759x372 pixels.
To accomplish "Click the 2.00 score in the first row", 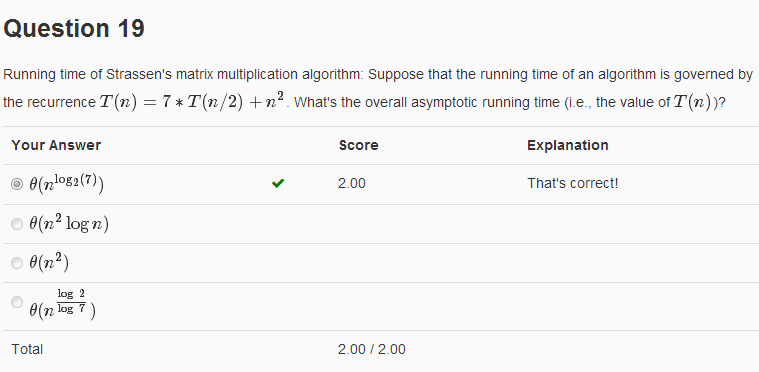I will tap(352, 183).
